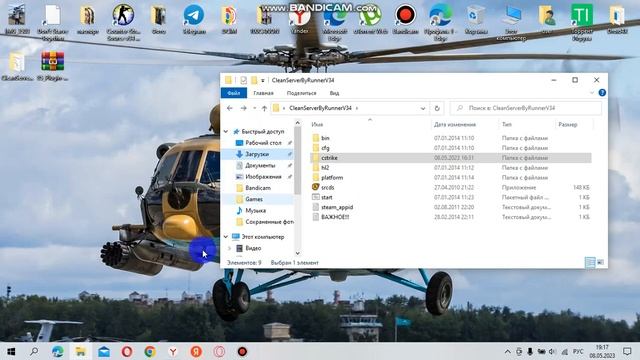Open the Counter-Strike Source desktop shortcut

pyautogui.click(x=123, y=21)
